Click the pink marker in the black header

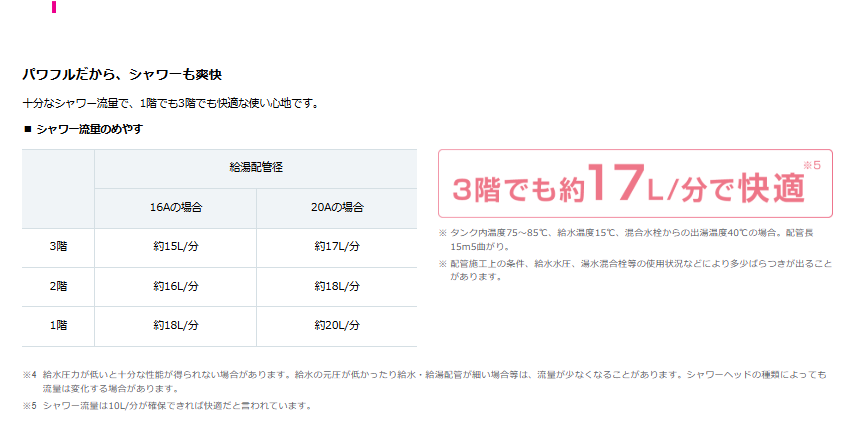point(54,8)
